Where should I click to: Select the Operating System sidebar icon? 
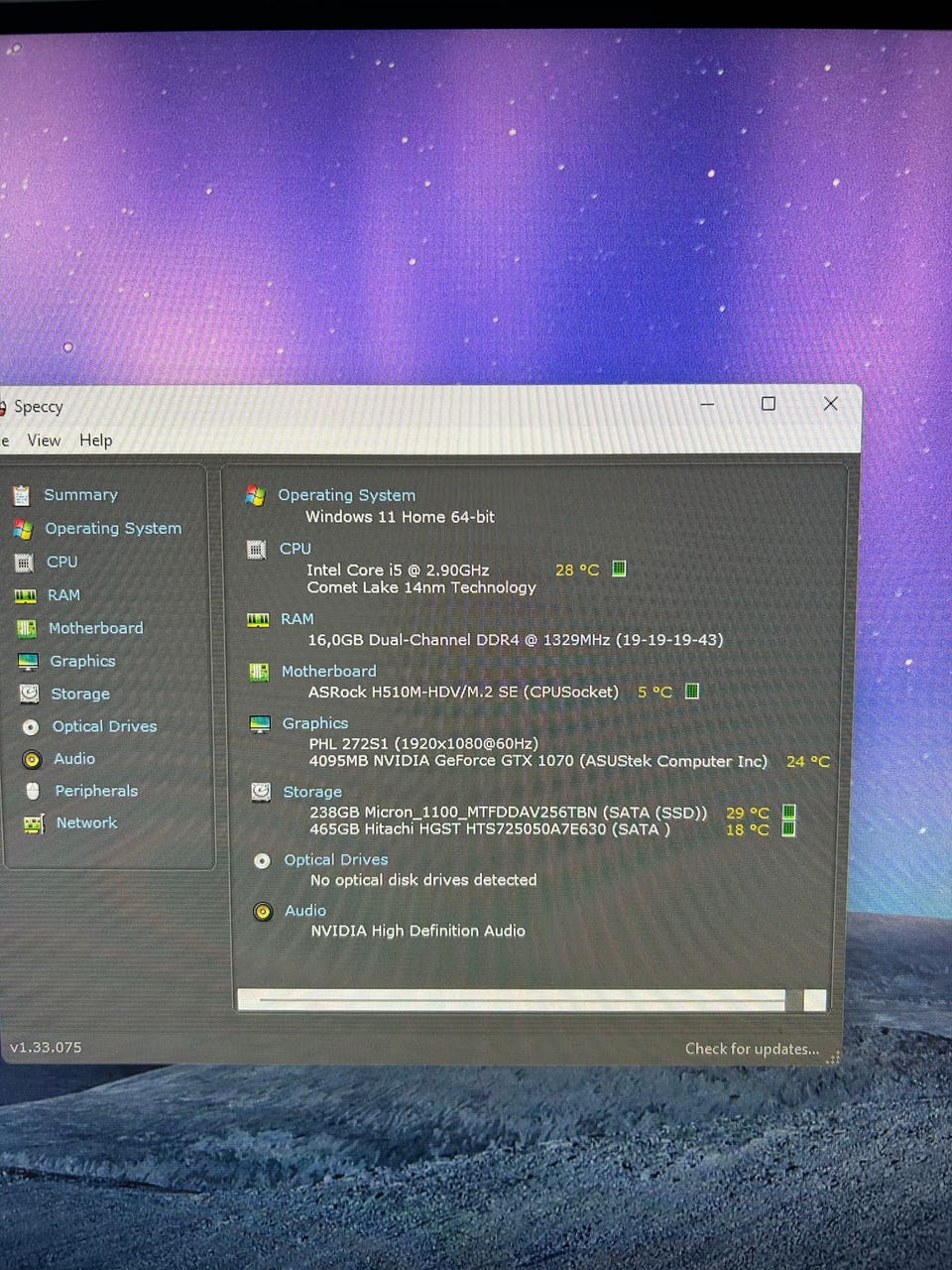22,529
